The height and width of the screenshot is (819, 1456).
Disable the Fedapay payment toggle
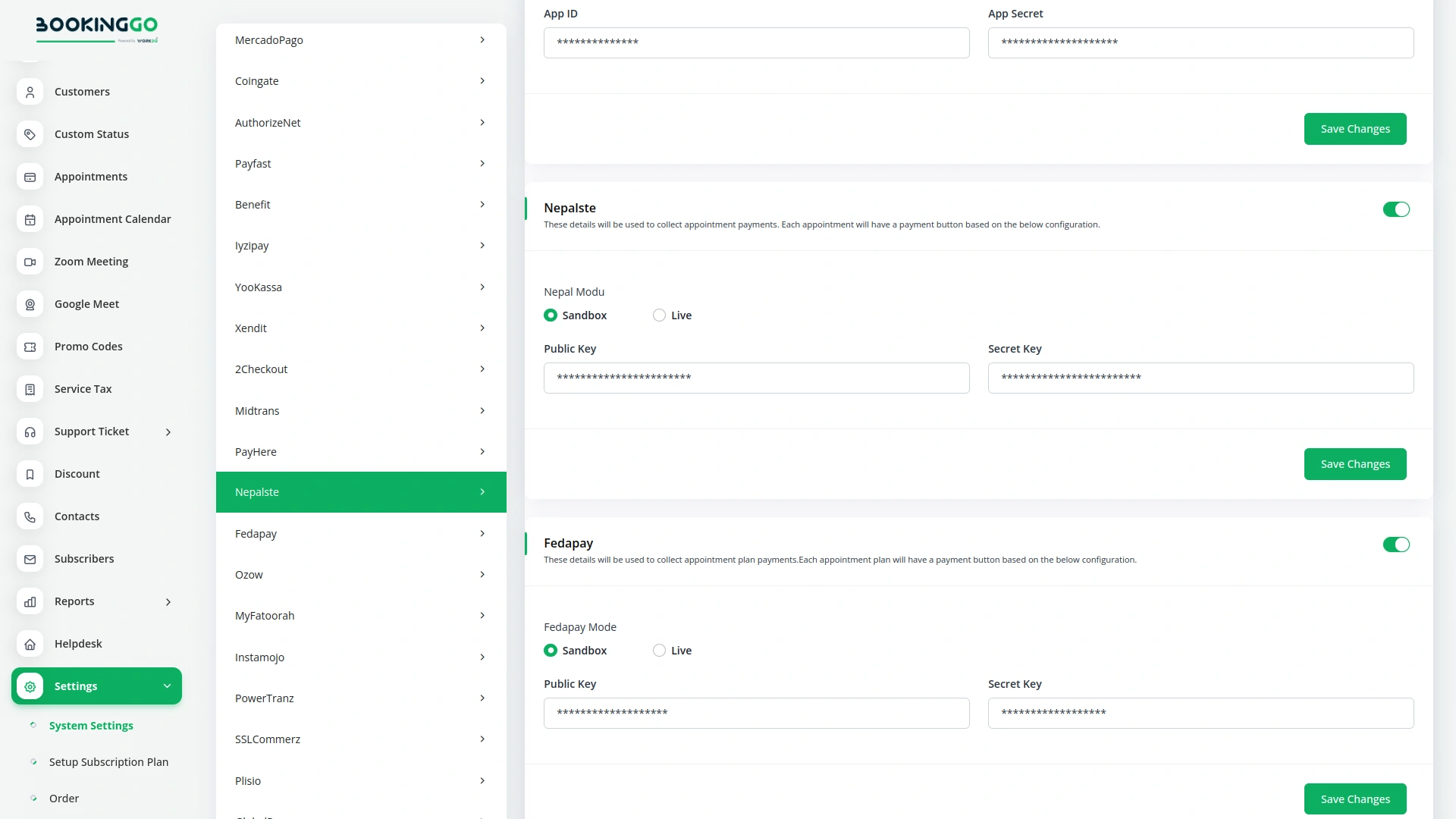click(1396, 544)
